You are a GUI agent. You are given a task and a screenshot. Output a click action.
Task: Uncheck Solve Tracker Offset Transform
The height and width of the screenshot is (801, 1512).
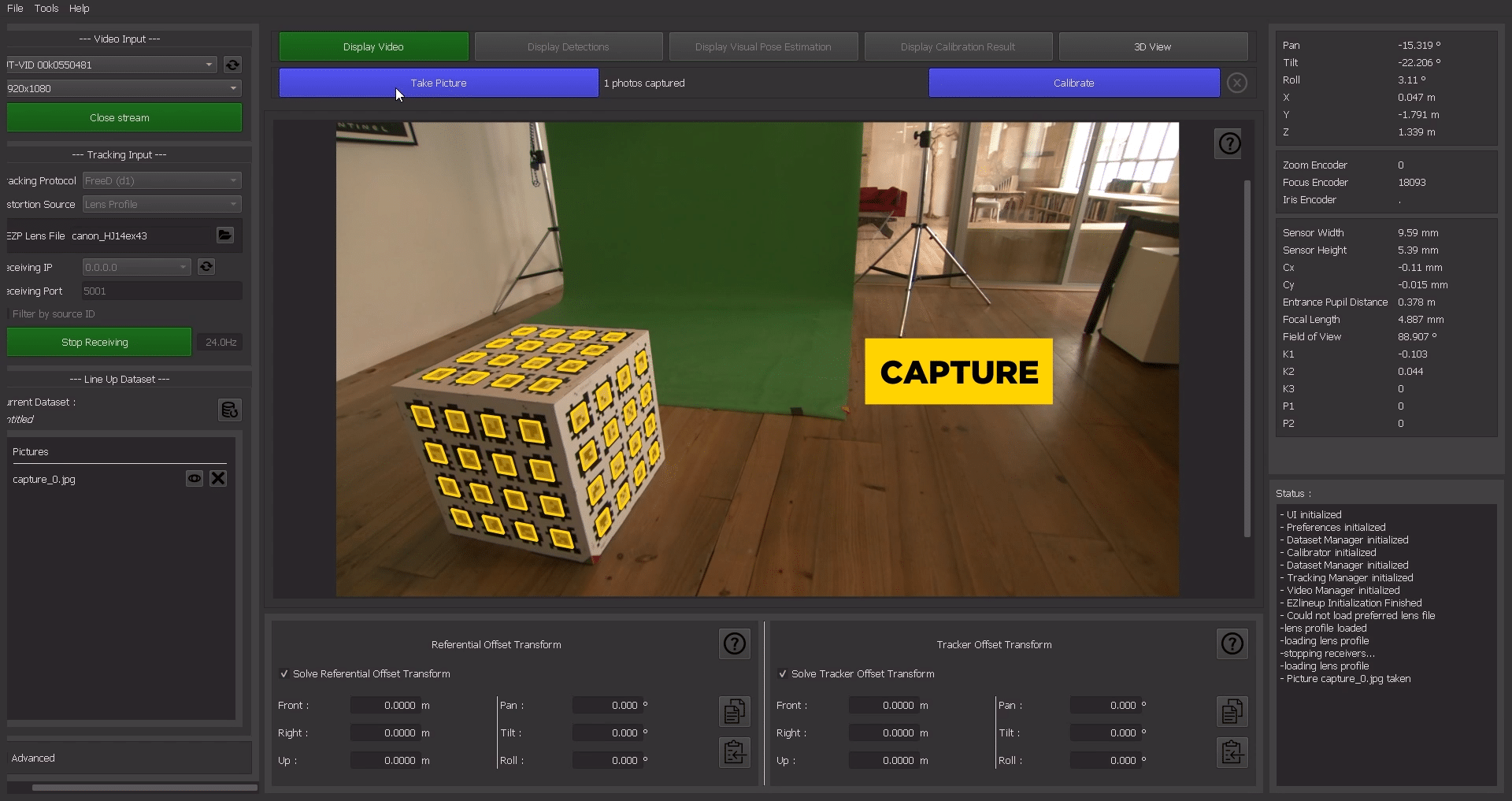[x=783, y=674]
